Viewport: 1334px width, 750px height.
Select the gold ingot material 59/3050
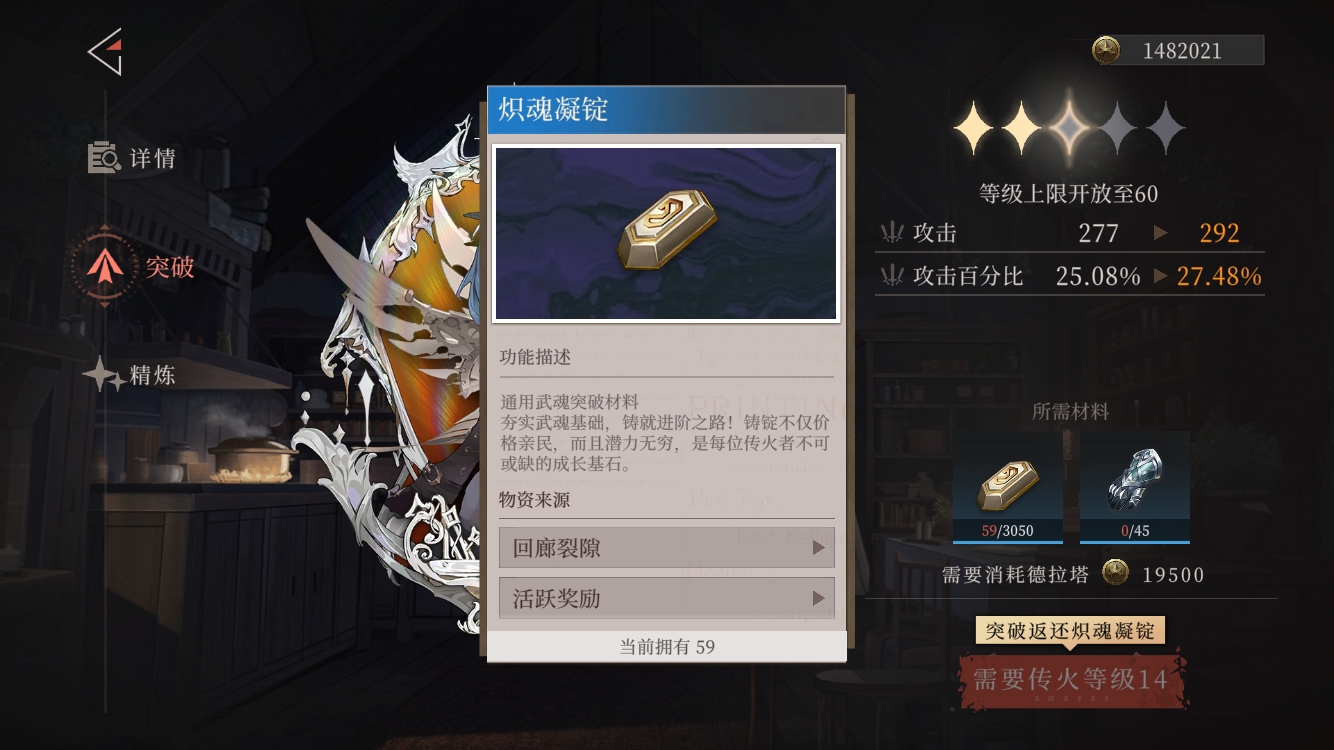(1007, 487)
